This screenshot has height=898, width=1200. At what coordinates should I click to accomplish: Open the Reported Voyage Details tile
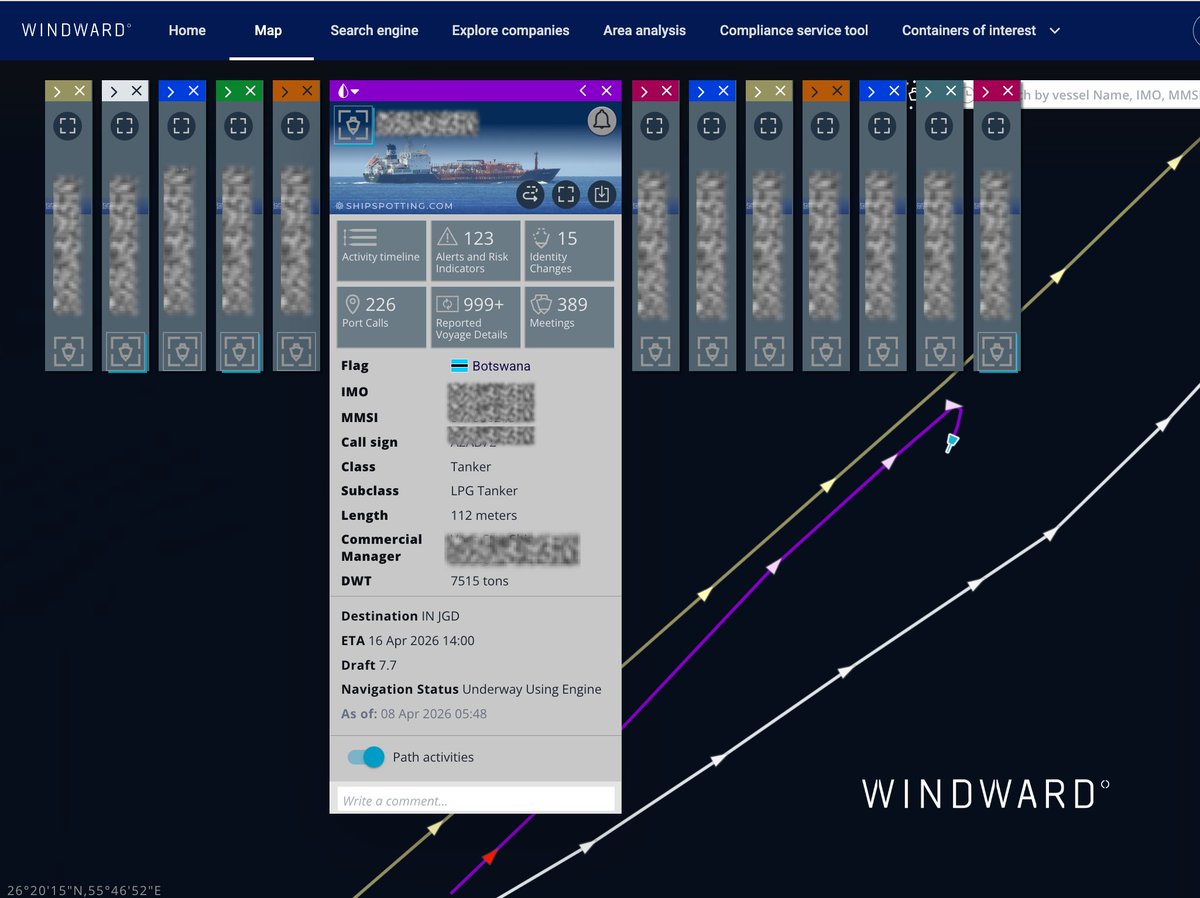click(475, 317)
